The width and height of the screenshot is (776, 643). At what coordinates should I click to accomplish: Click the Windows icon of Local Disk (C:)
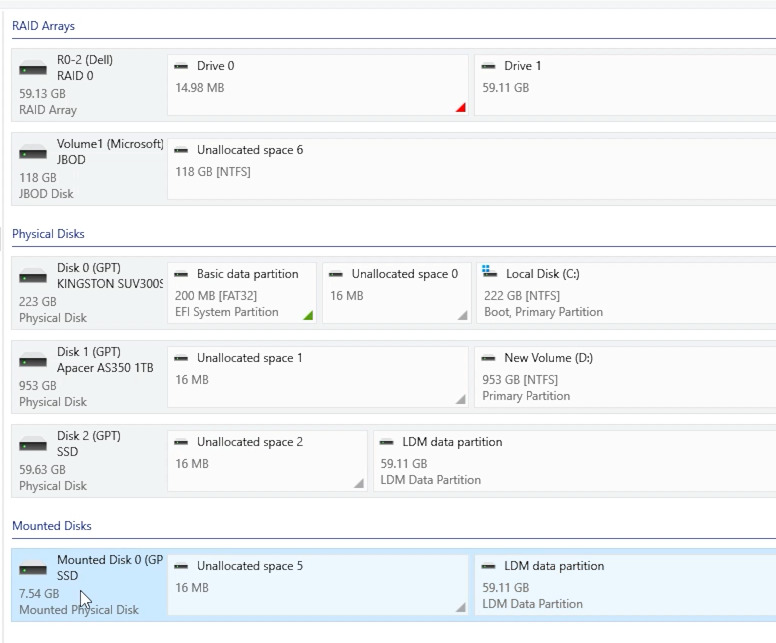[489, 271]
